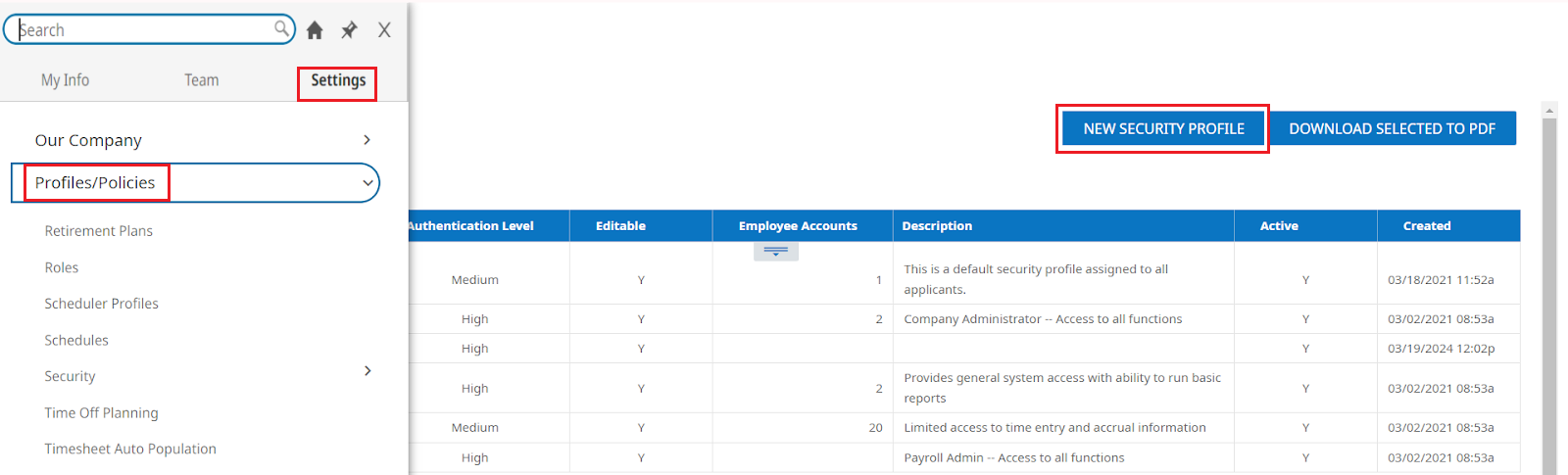Screen dimensions: 1568x475
Task: Select the Settings tab
Action: coord(338,80)
